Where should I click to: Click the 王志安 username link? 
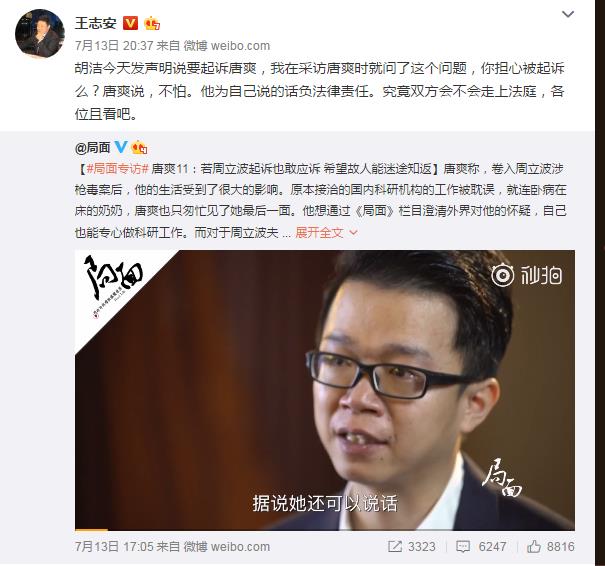pos(95,23)
